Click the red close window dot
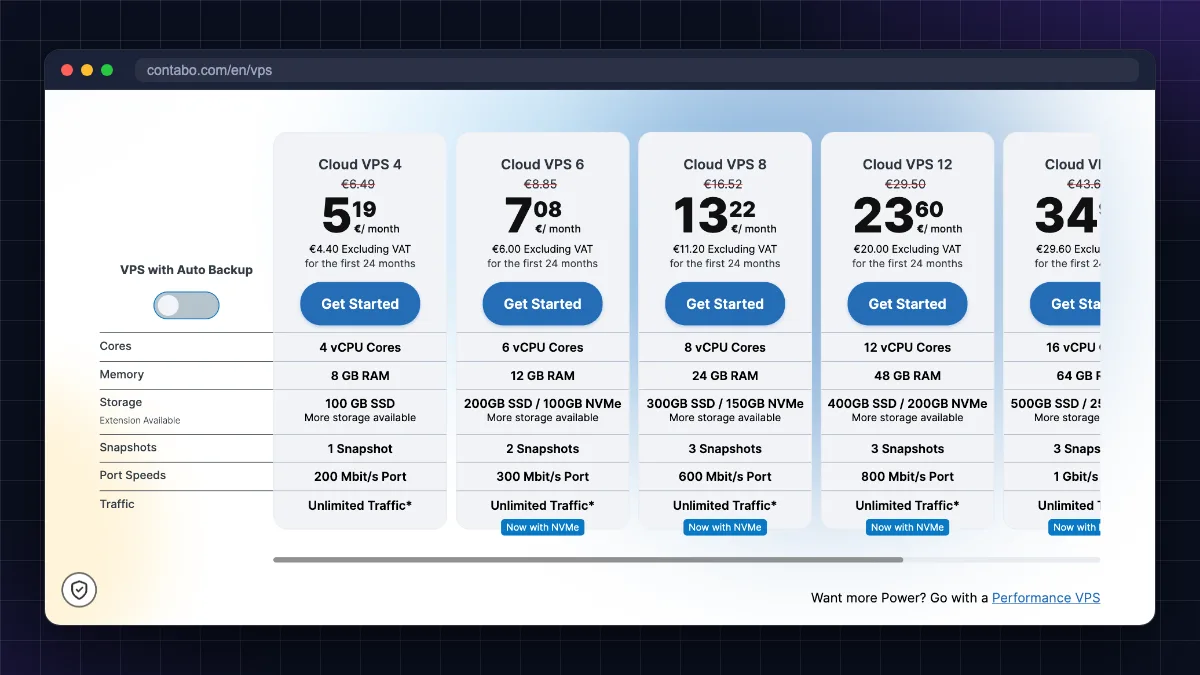This screenshot has height=675, width=1200. (67, 70)
